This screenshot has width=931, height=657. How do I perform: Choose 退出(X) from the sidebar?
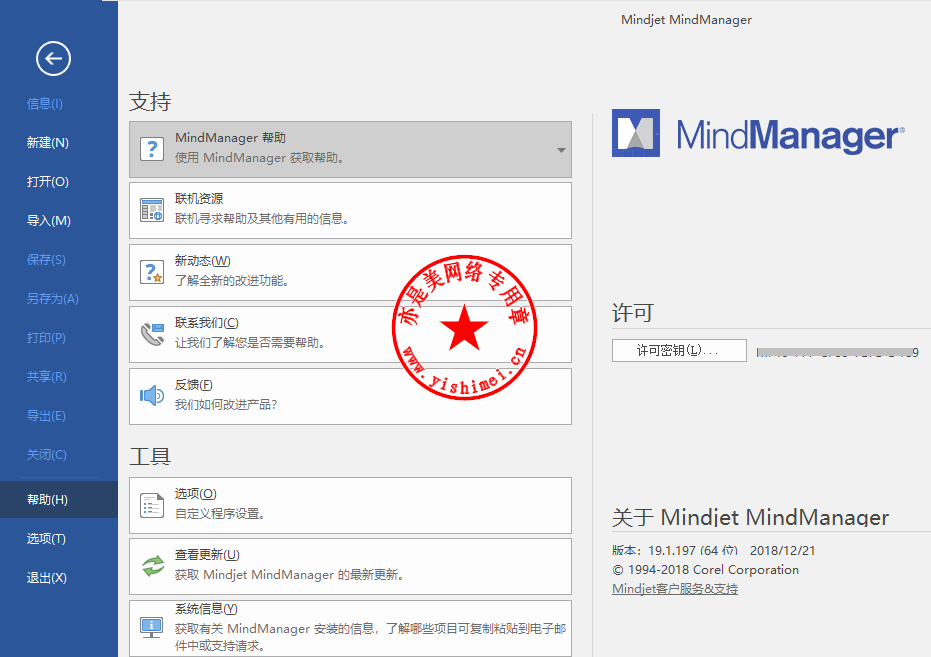pyautogui.click(x=46, y=577)
